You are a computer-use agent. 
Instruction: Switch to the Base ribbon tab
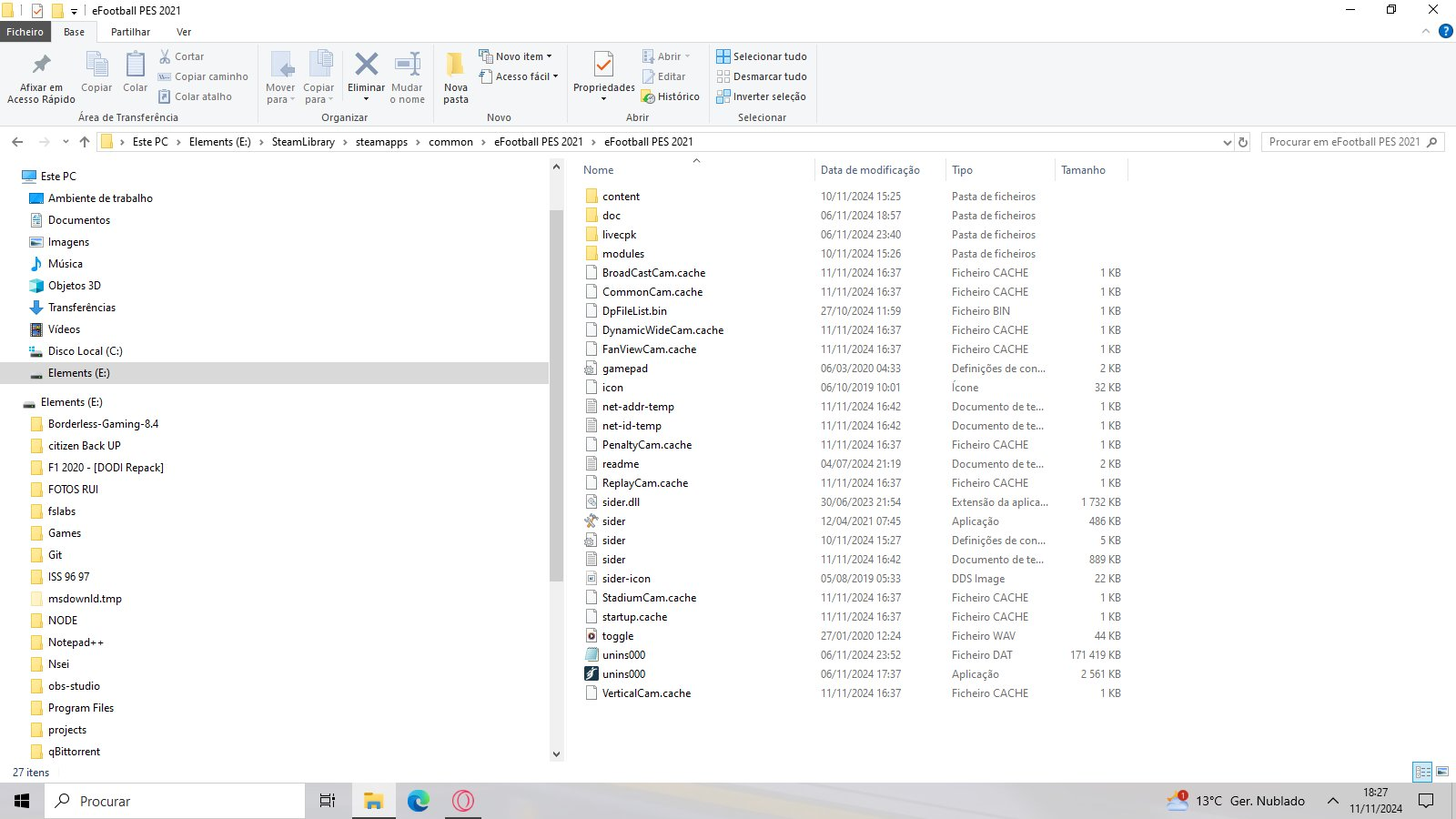tap(75, 32)
